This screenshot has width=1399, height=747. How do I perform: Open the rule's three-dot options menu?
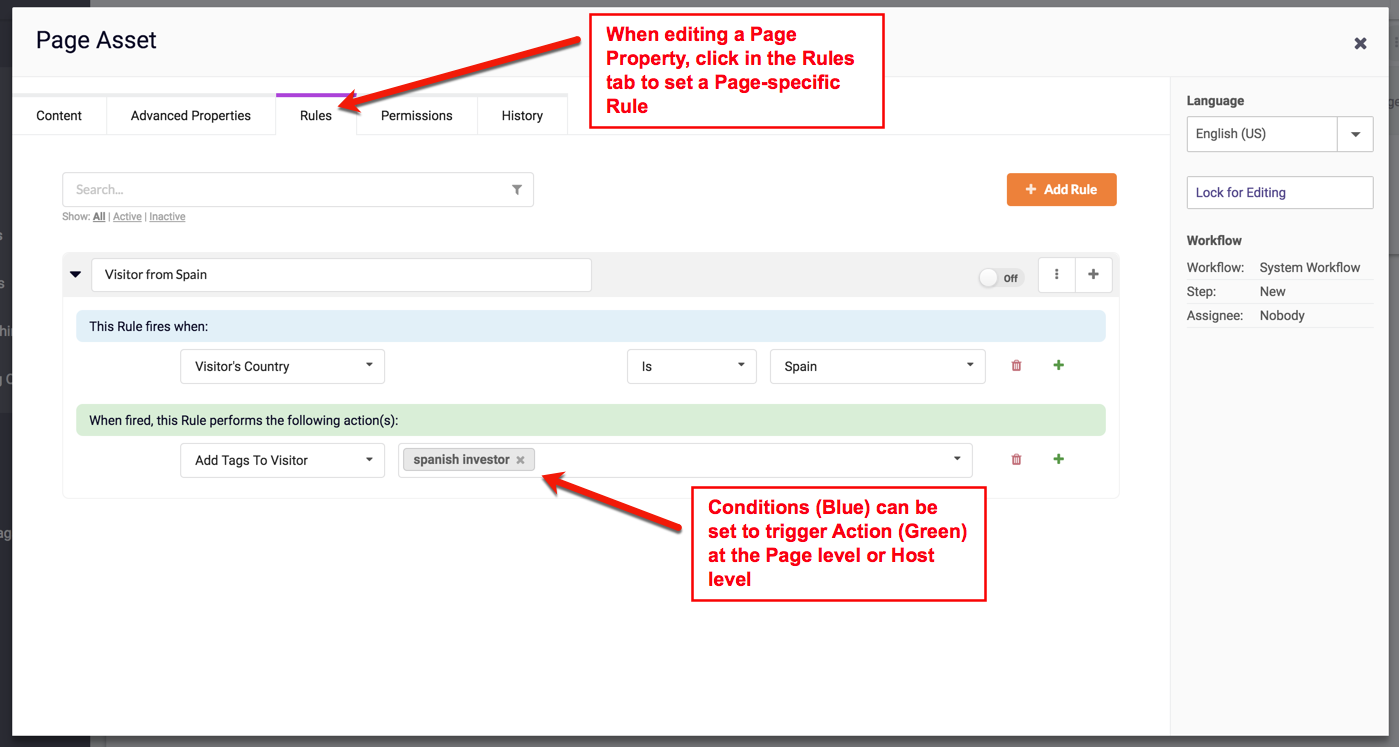[1056, 275]
